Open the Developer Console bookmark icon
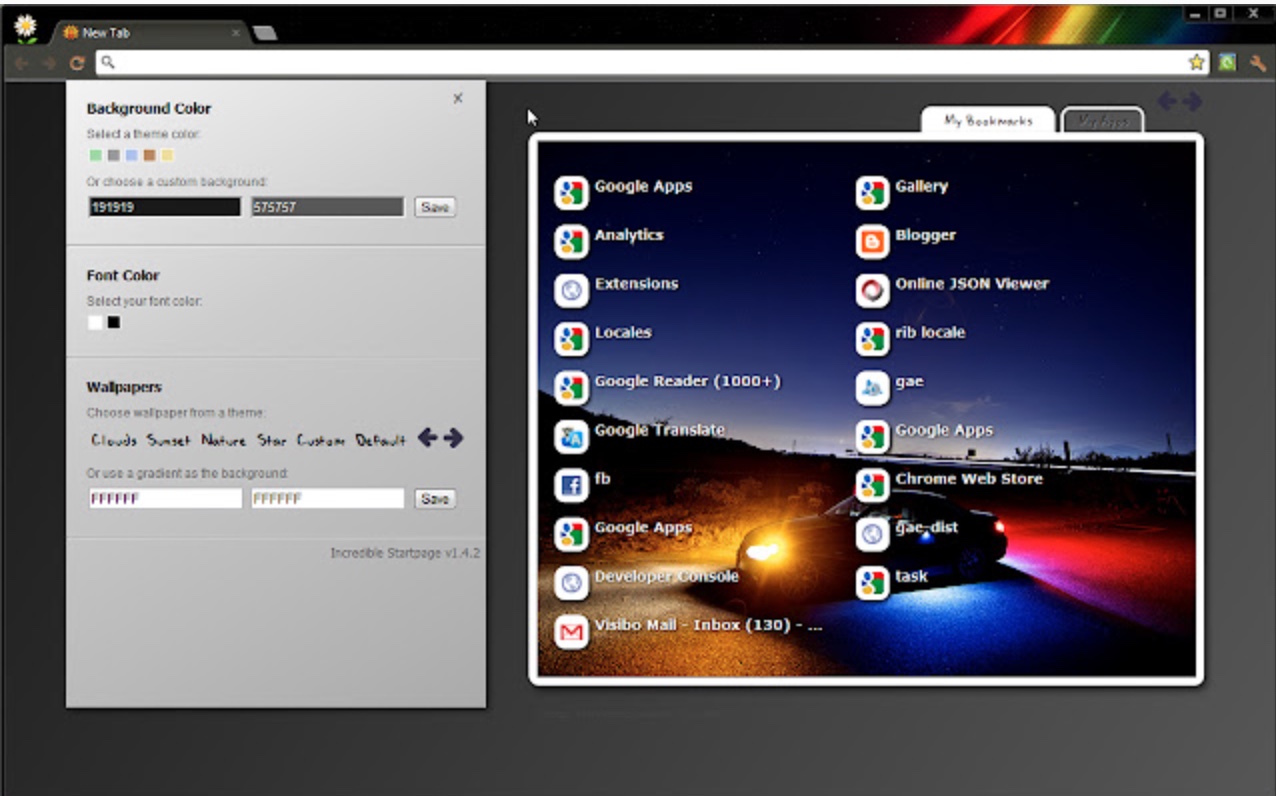 (x=571, y=583)
